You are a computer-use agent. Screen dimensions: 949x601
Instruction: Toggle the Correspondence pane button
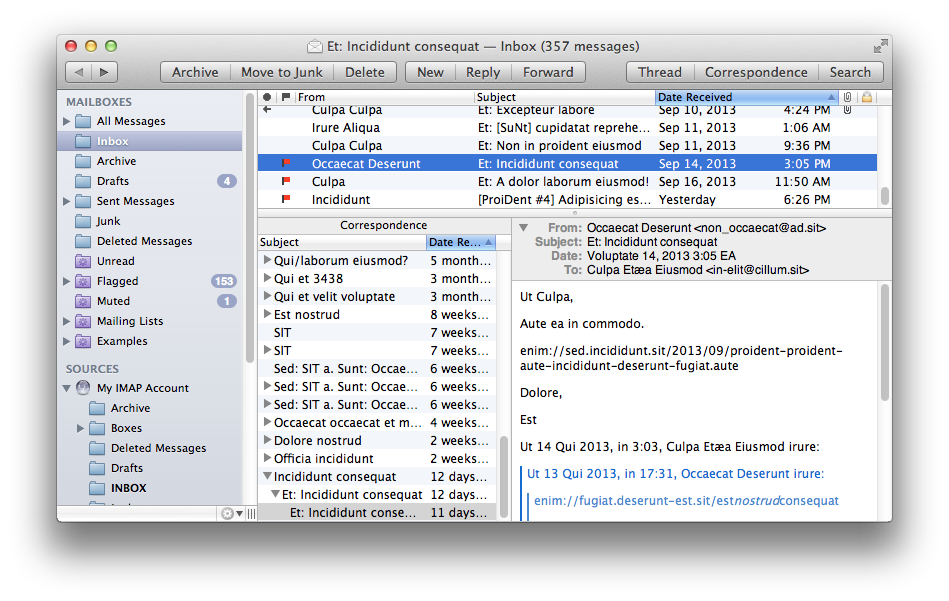pyautogui.click(x=755, y=72)
